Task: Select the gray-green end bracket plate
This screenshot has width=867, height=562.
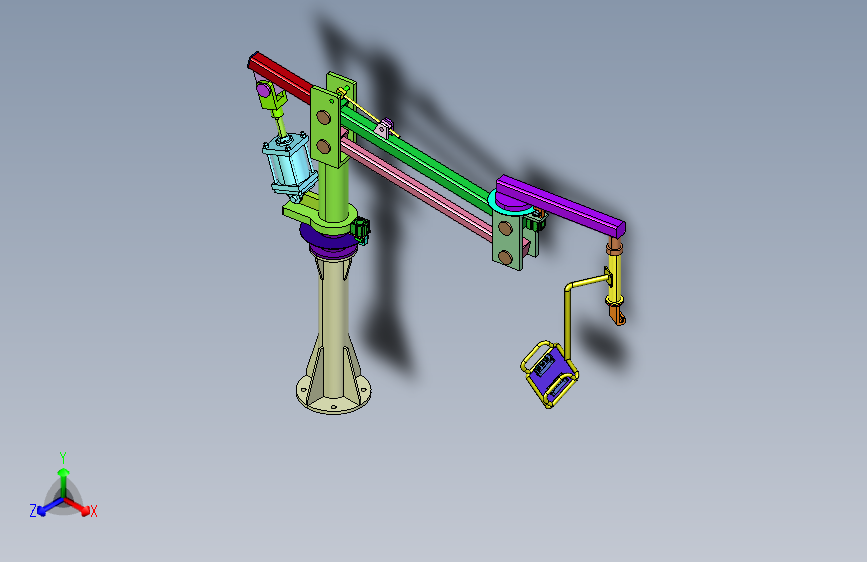Action: (507, 240)
